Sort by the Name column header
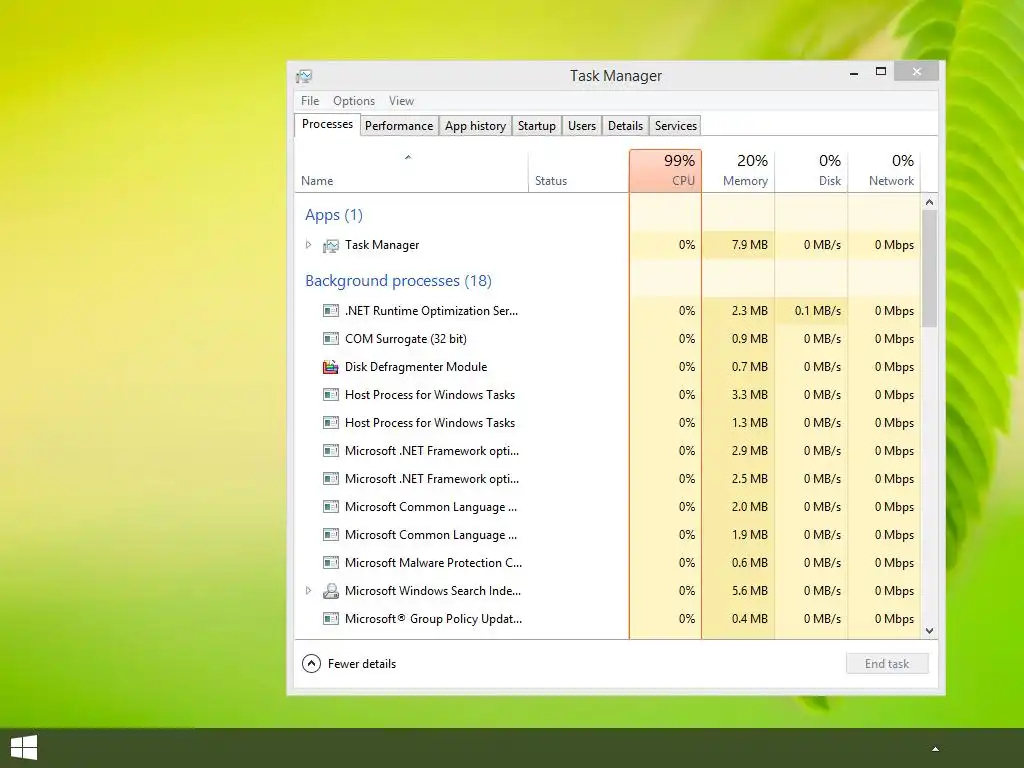Image resolution: width=1024 pixels, height=768 pixels. [x=411, y=172]
